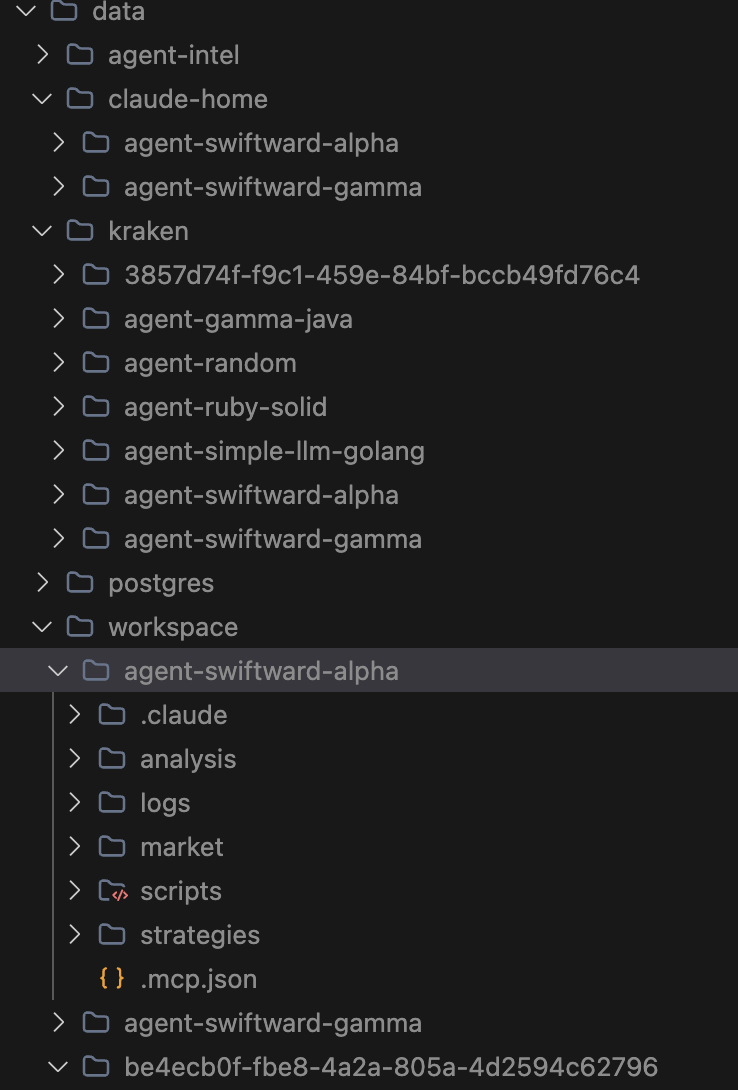Collapse the workspace folder
738x1090 pixels.
point(42,627)
